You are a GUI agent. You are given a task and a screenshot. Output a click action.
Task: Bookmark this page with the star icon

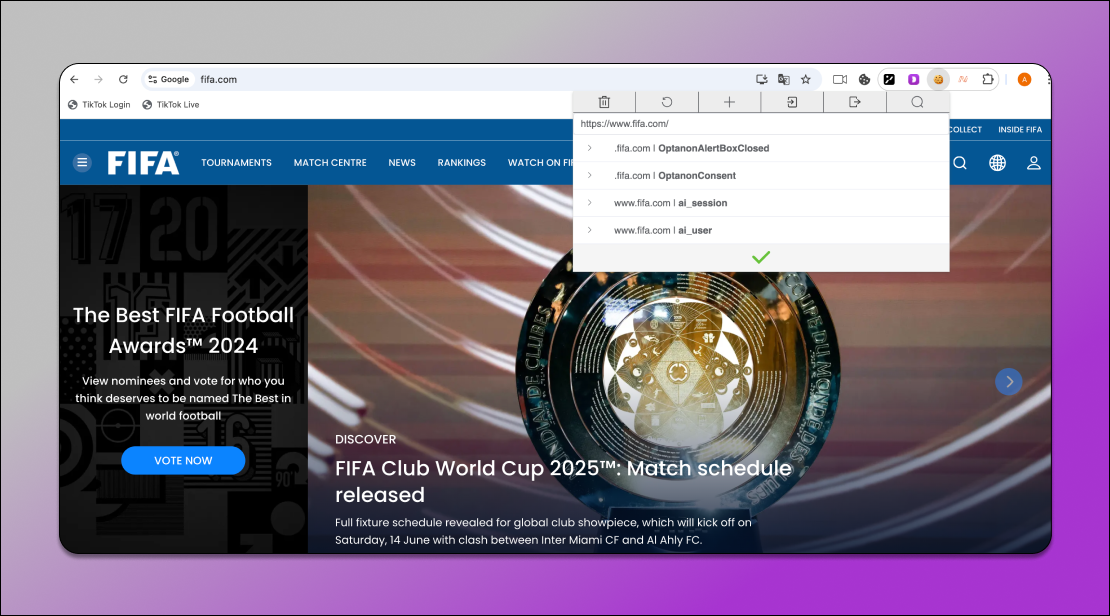[x=806, y=79]
